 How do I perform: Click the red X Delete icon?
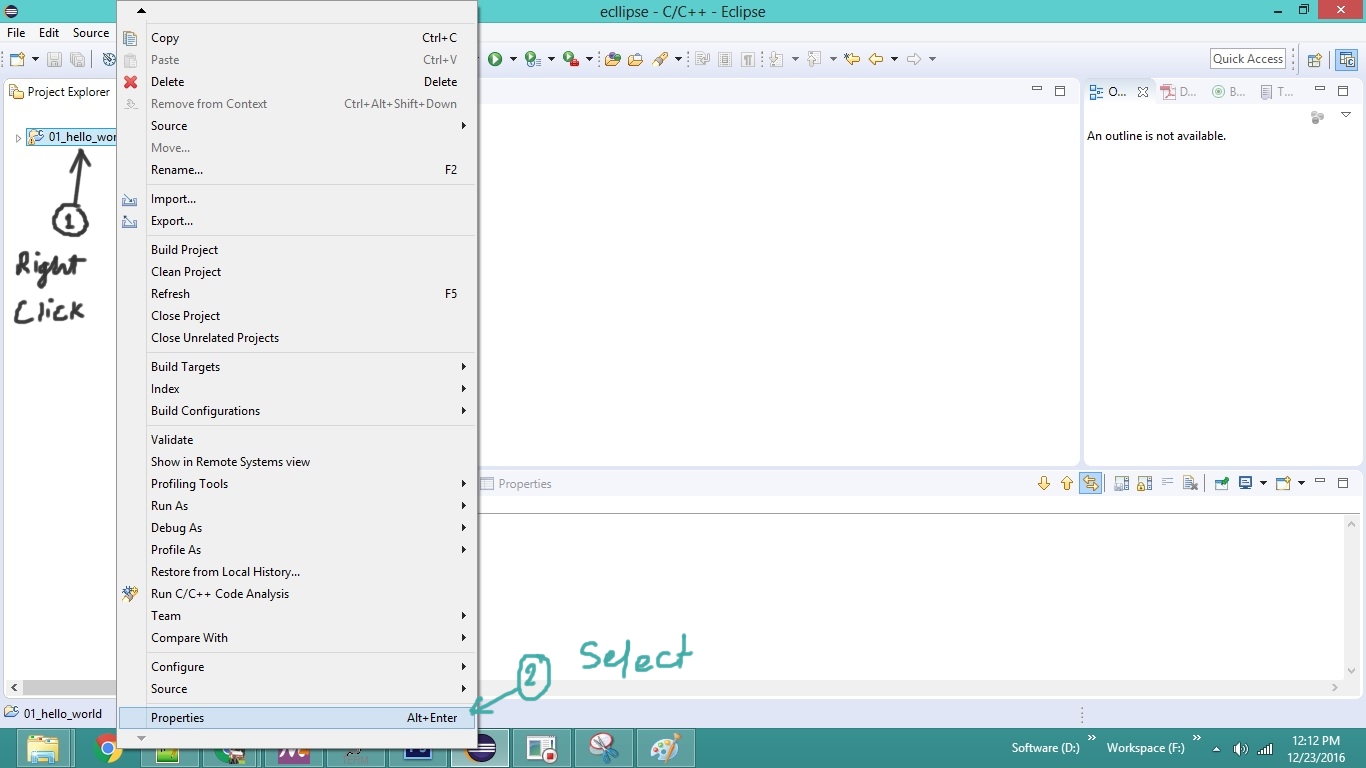[130, 82]
